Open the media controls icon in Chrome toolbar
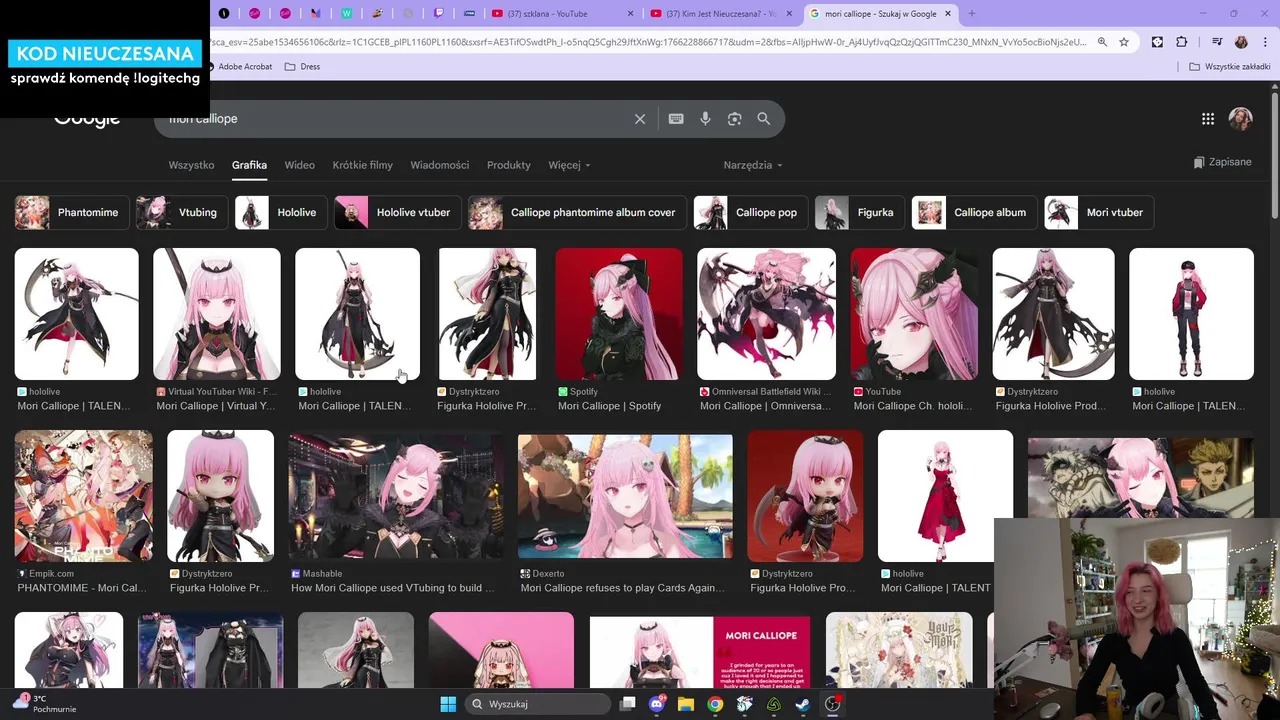Viewport: 1280px width, 720px height. (1217, 42)
